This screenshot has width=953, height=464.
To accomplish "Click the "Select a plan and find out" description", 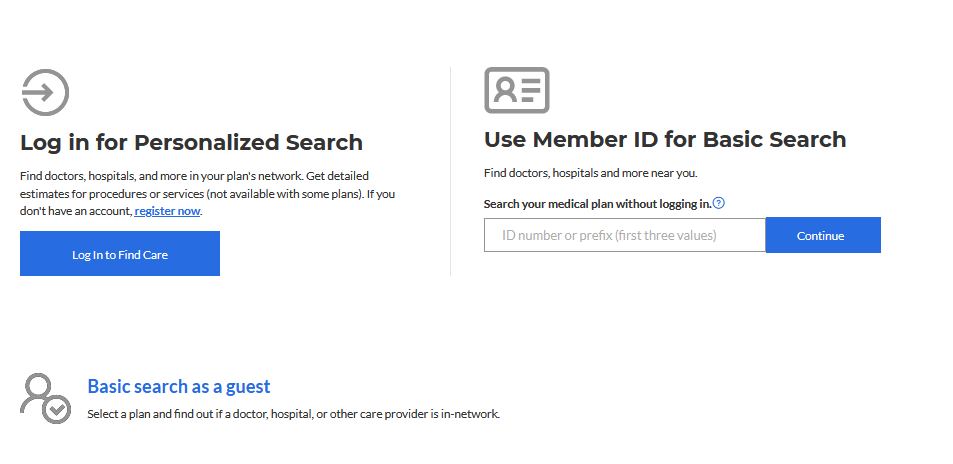I will point(293,413).
